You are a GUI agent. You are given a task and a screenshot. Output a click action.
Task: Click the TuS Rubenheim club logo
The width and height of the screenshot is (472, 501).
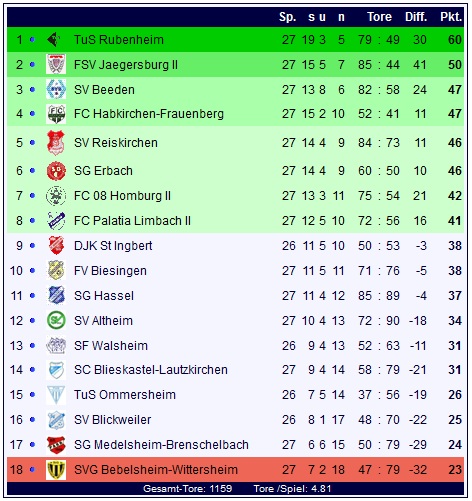[56, 40]
